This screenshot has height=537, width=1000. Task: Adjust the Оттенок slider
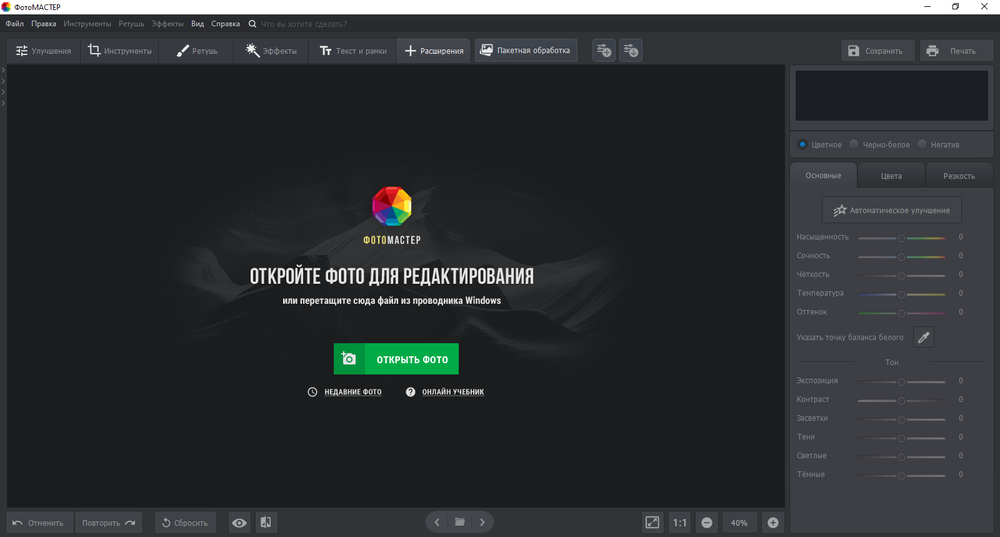[901, 313]
